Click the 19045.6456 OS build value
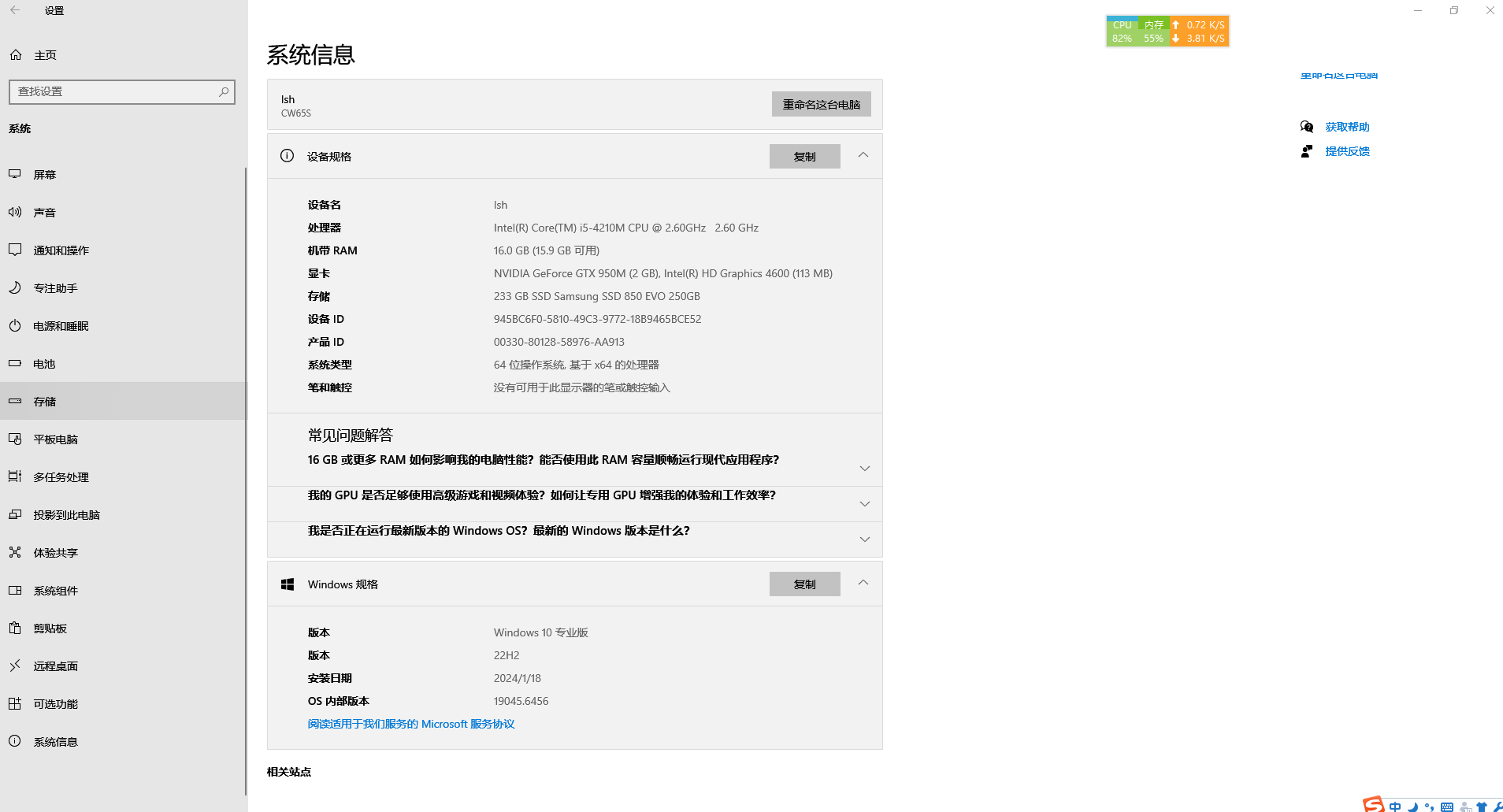 tap(521, 701)
